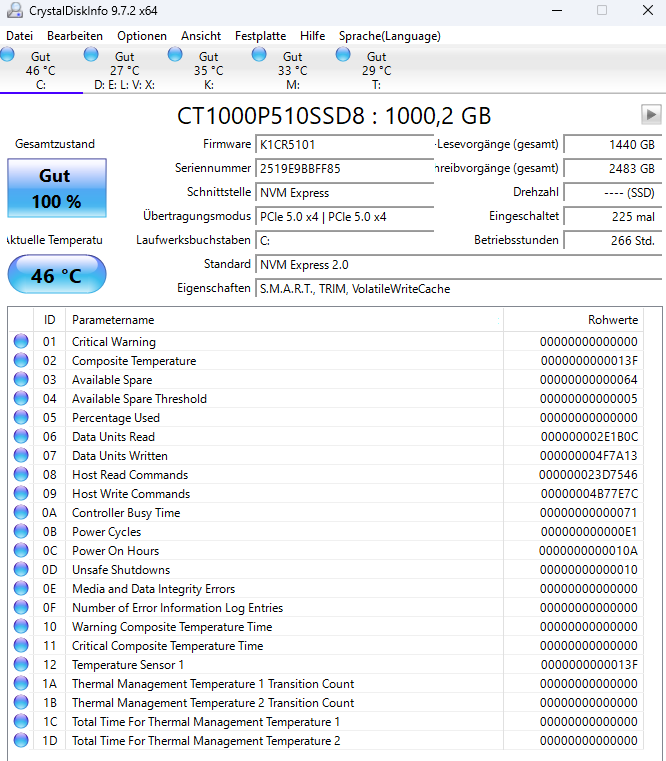Screen dimensions: 666x761
Task: Click raw value 0000000000E1 of Power Cycles
Action: pyautogui.click(x=589, y=531)
